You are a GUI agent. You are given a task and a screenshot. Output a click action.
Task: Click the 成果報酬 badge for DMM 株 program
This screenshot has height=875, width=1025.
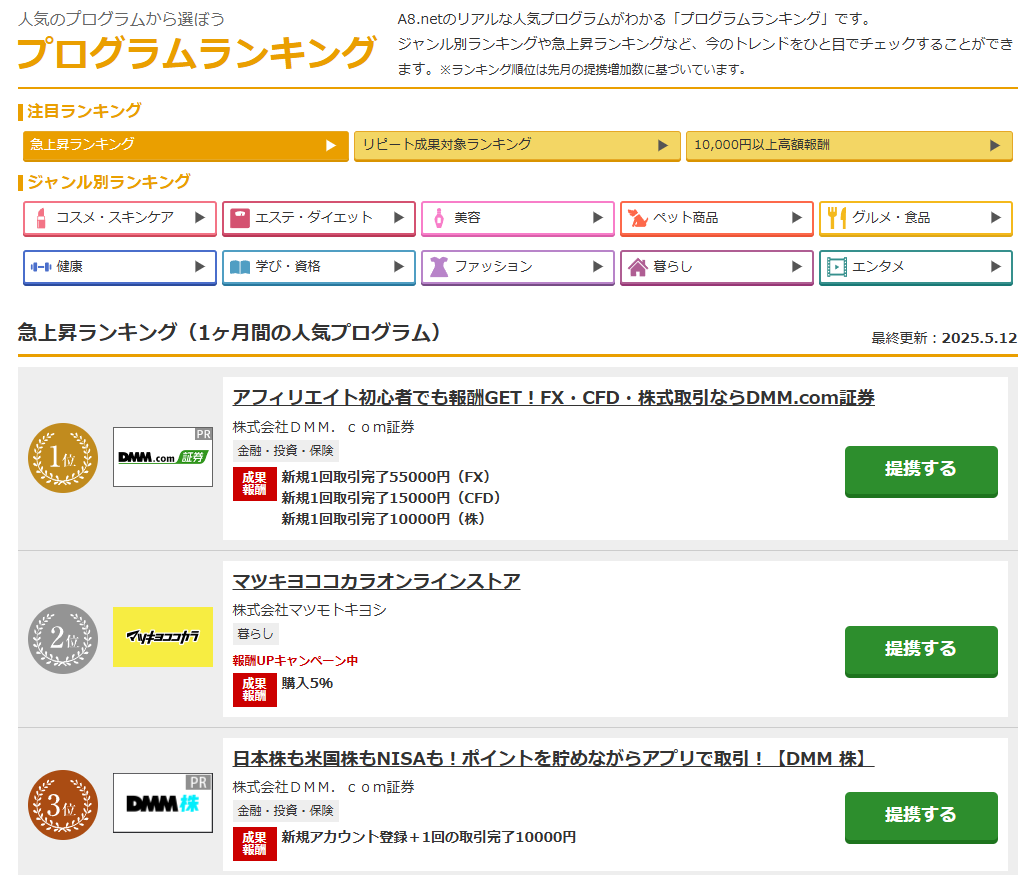coord(255,844)
